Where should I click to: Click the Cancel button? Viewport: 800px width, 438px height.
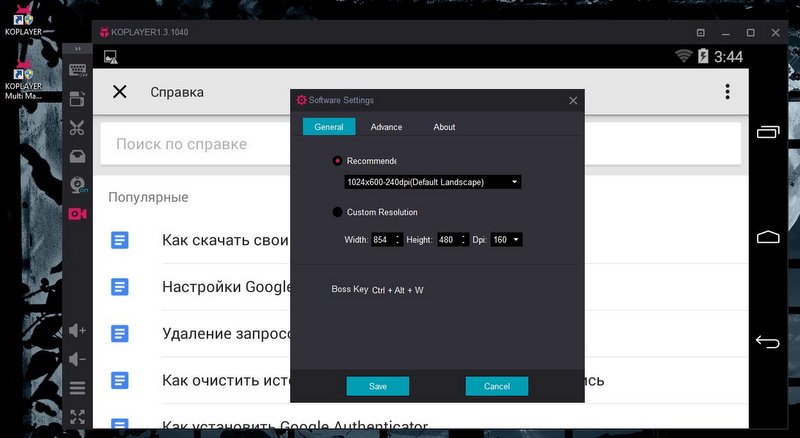coord(496,386)
